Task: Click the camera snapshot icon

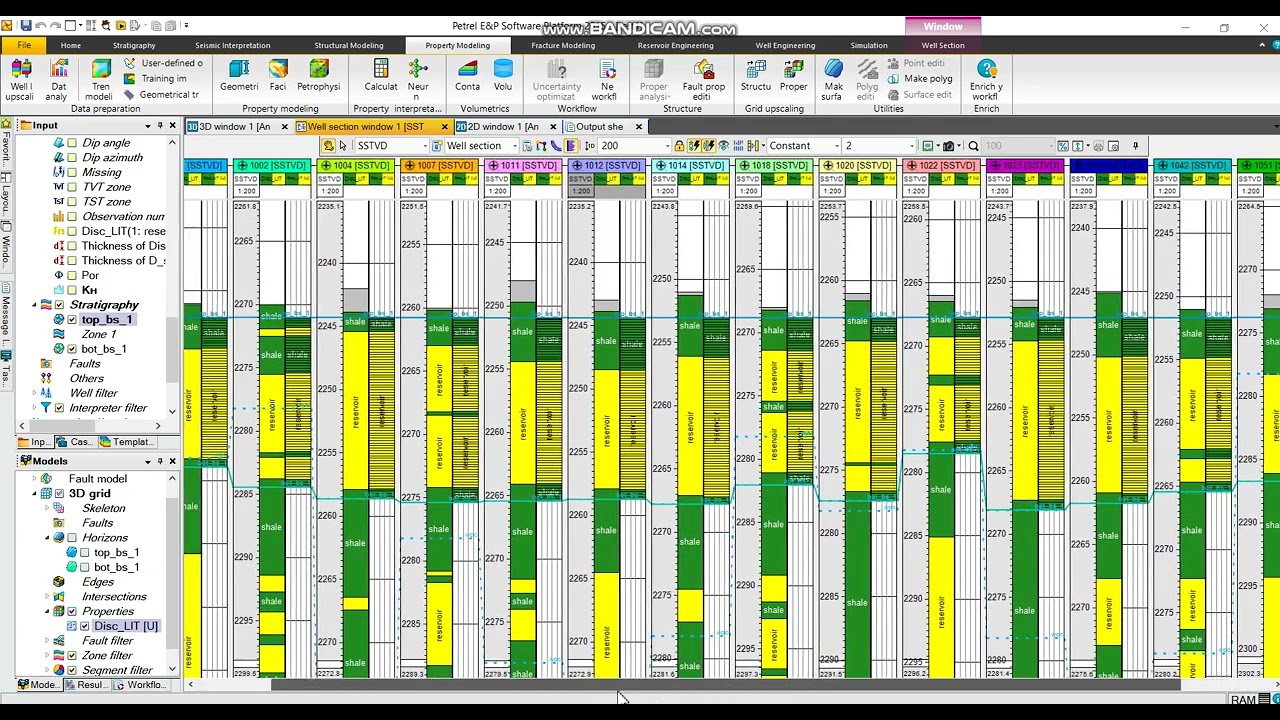Action: pyautogui.click(x=949, y=146)
